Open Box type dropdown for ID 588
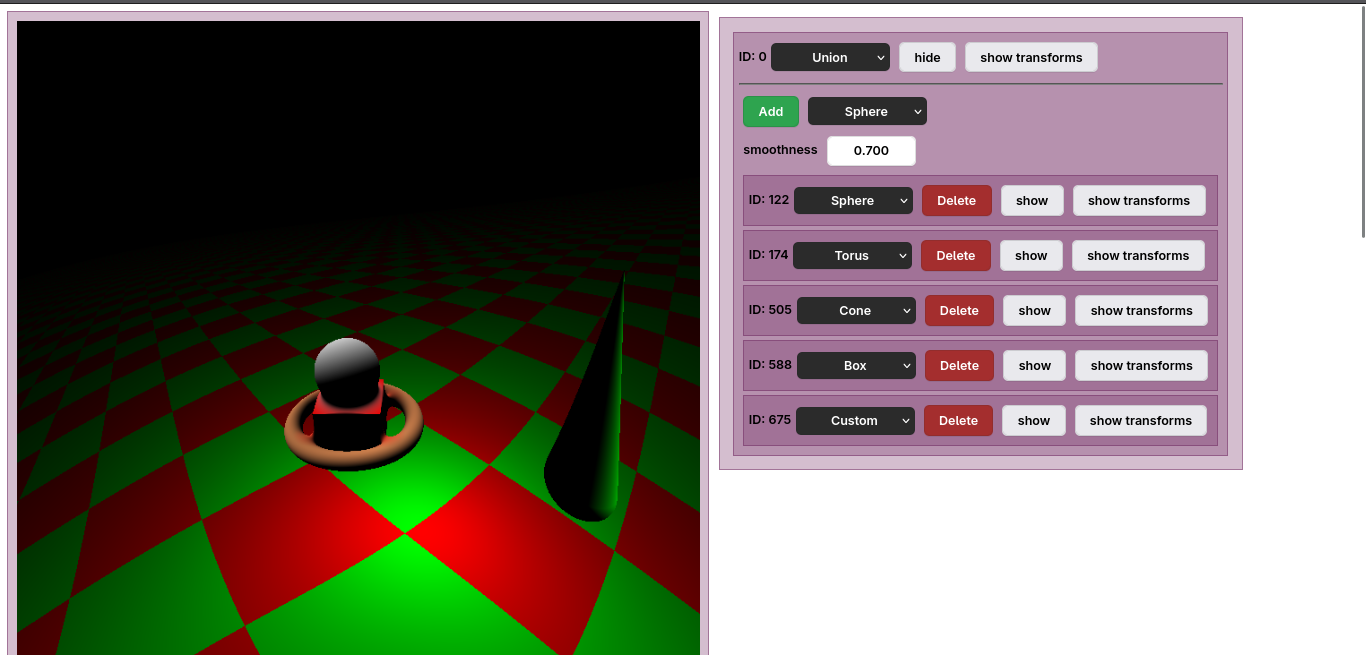 [x=856, y=365]
